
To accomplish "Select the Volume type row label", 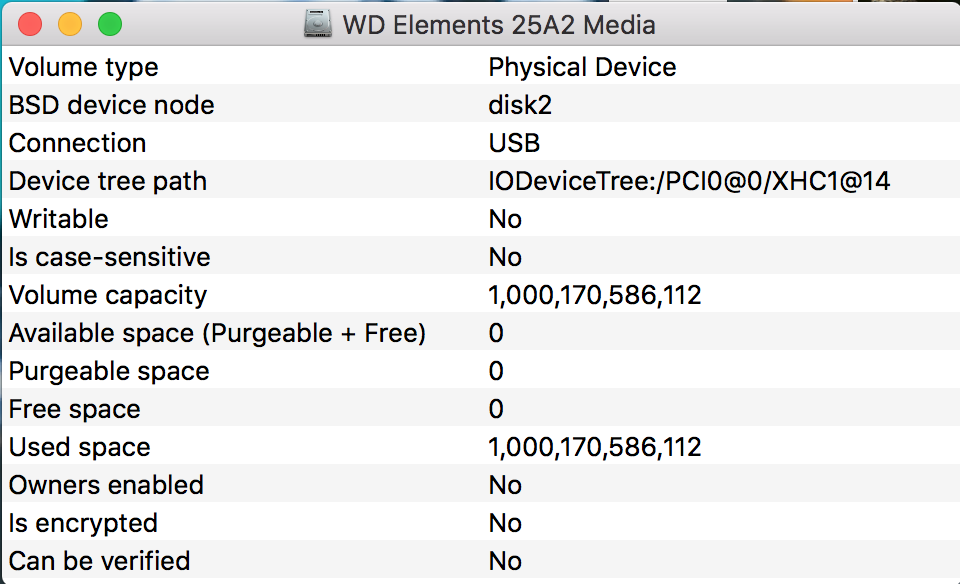I will tap(84, 67).
